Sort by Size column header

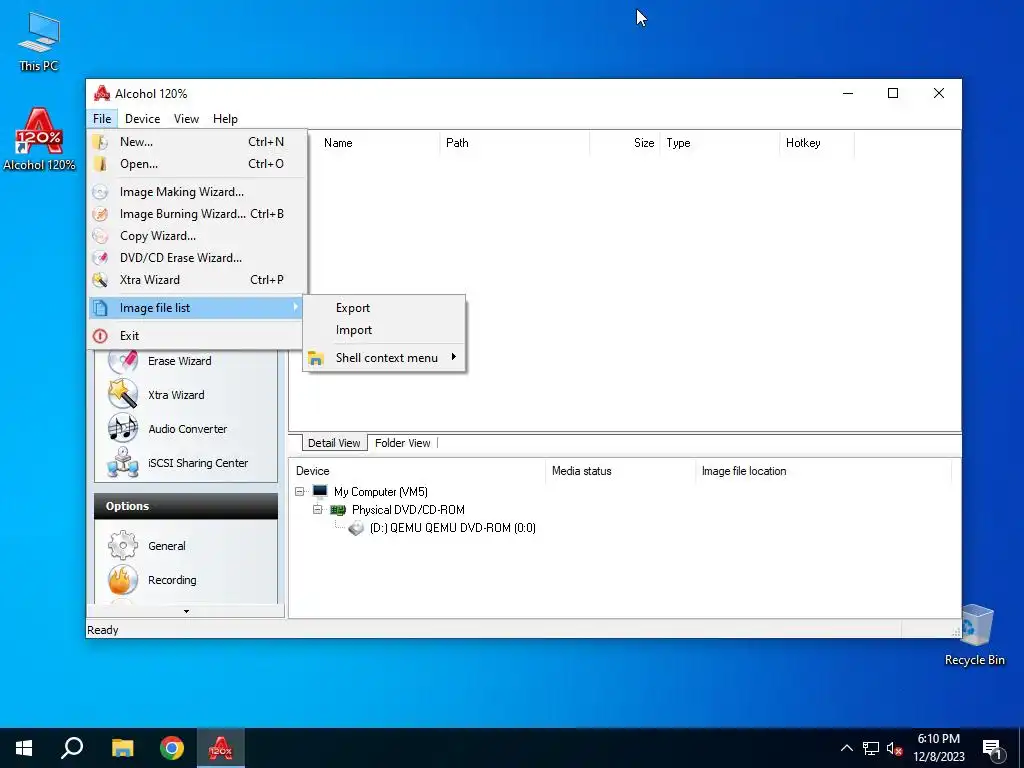pos(625,143)
